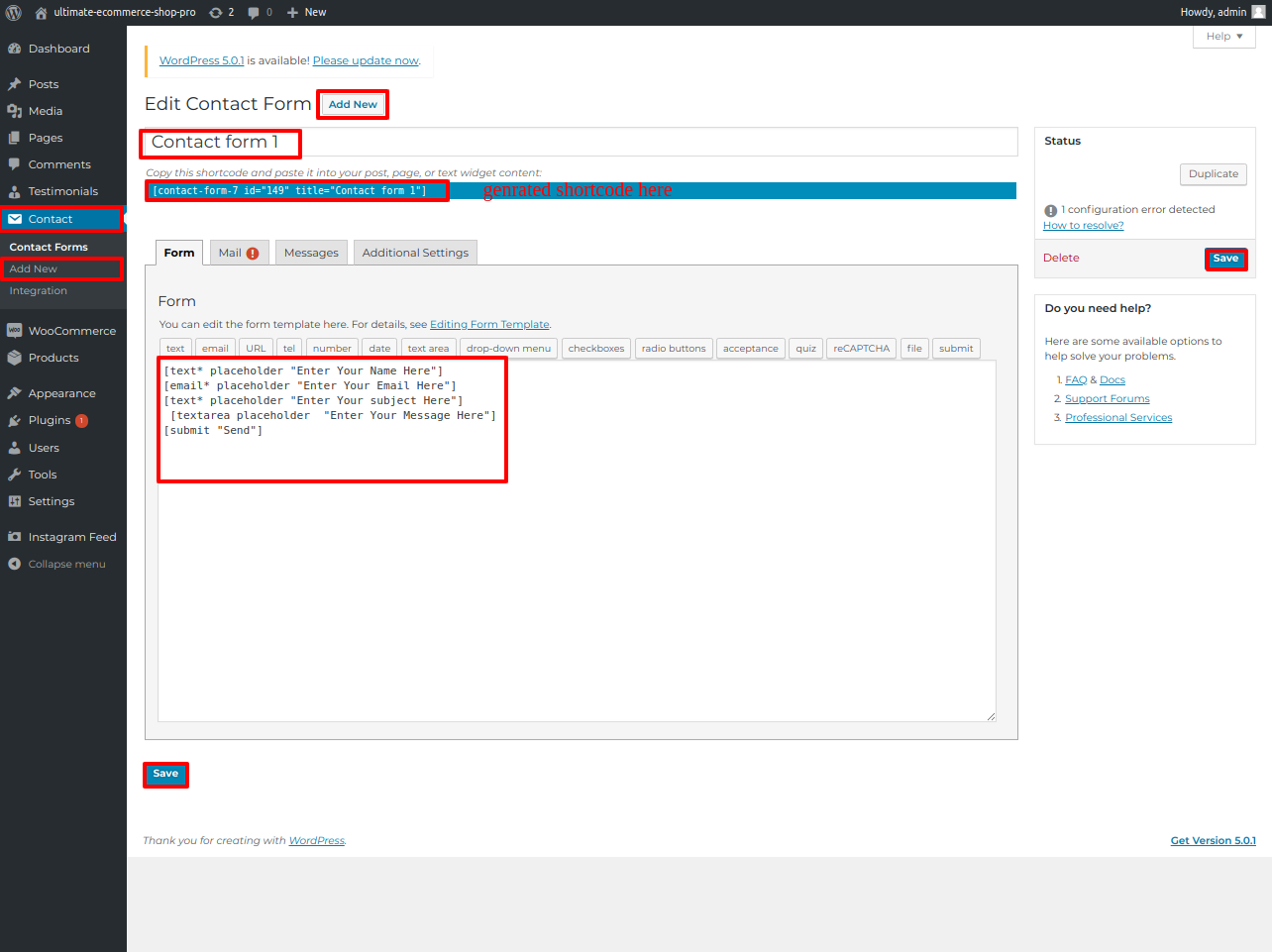1272x952 pixels.
Task: Click the Plugins plug icon
Action: coord(15,420)
